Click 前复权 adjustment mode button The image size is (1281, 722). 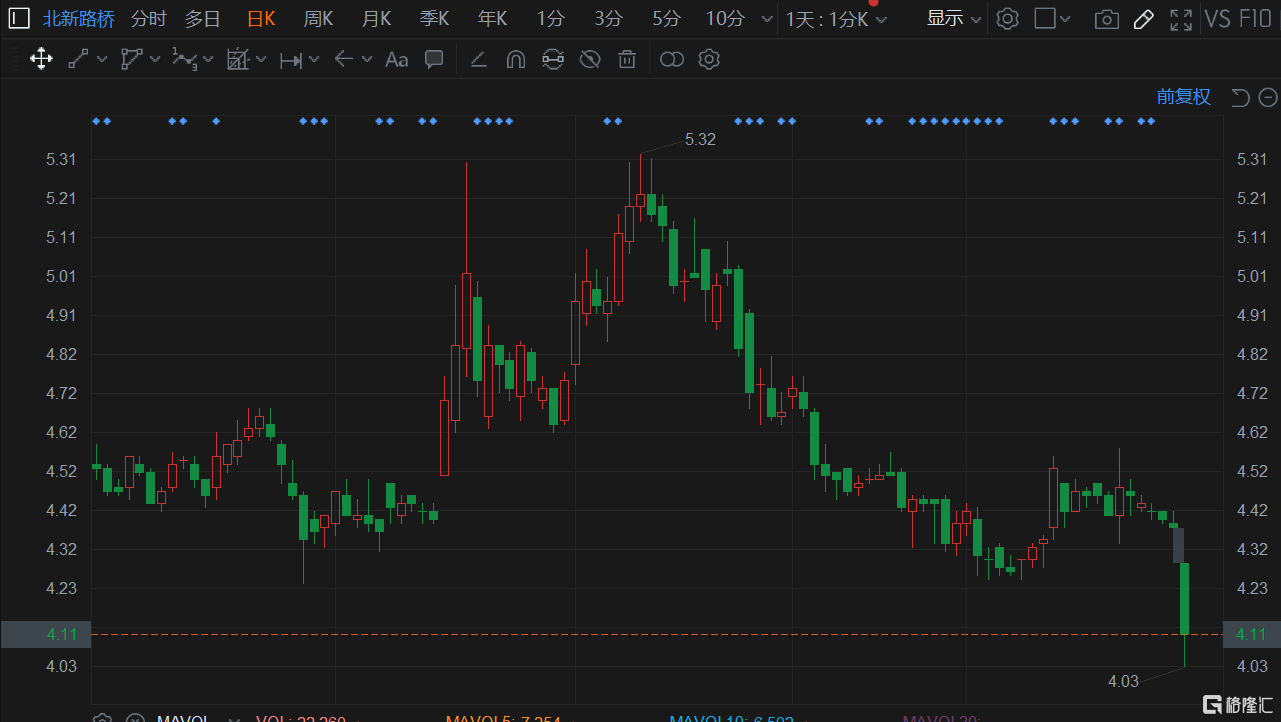point(1184,97)
